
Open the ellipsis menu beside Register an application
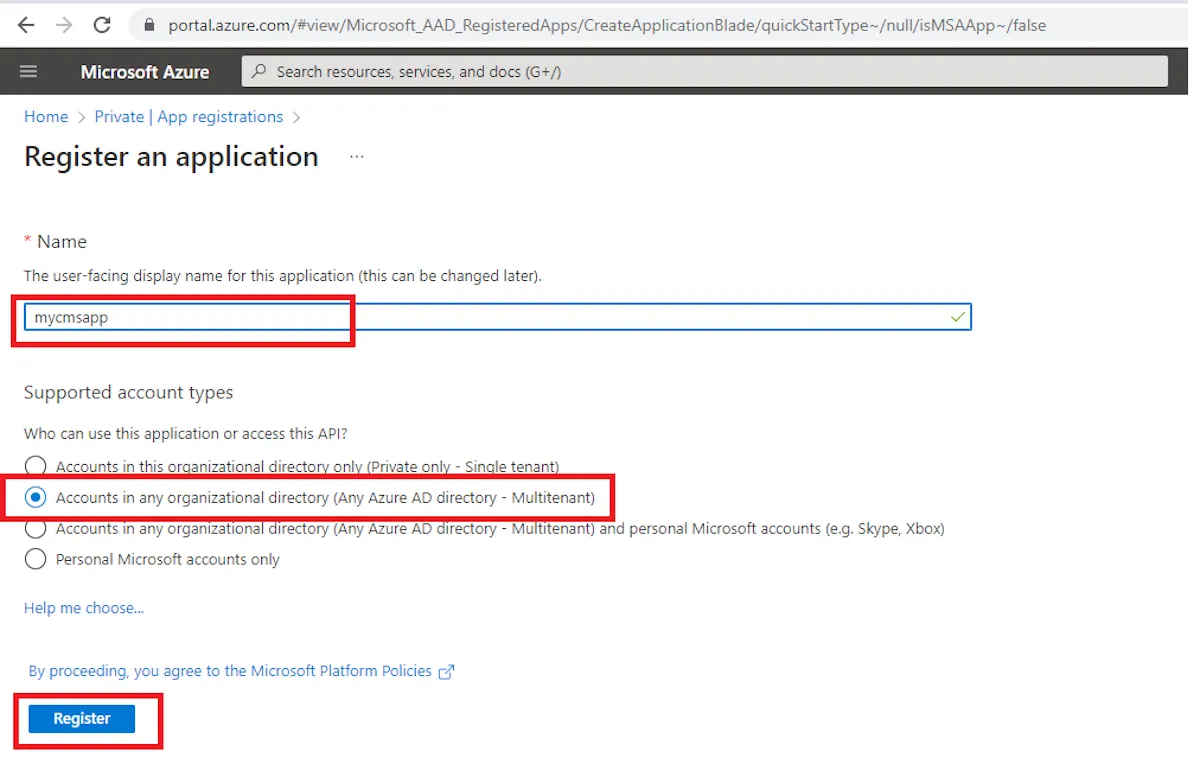[357, 157]
